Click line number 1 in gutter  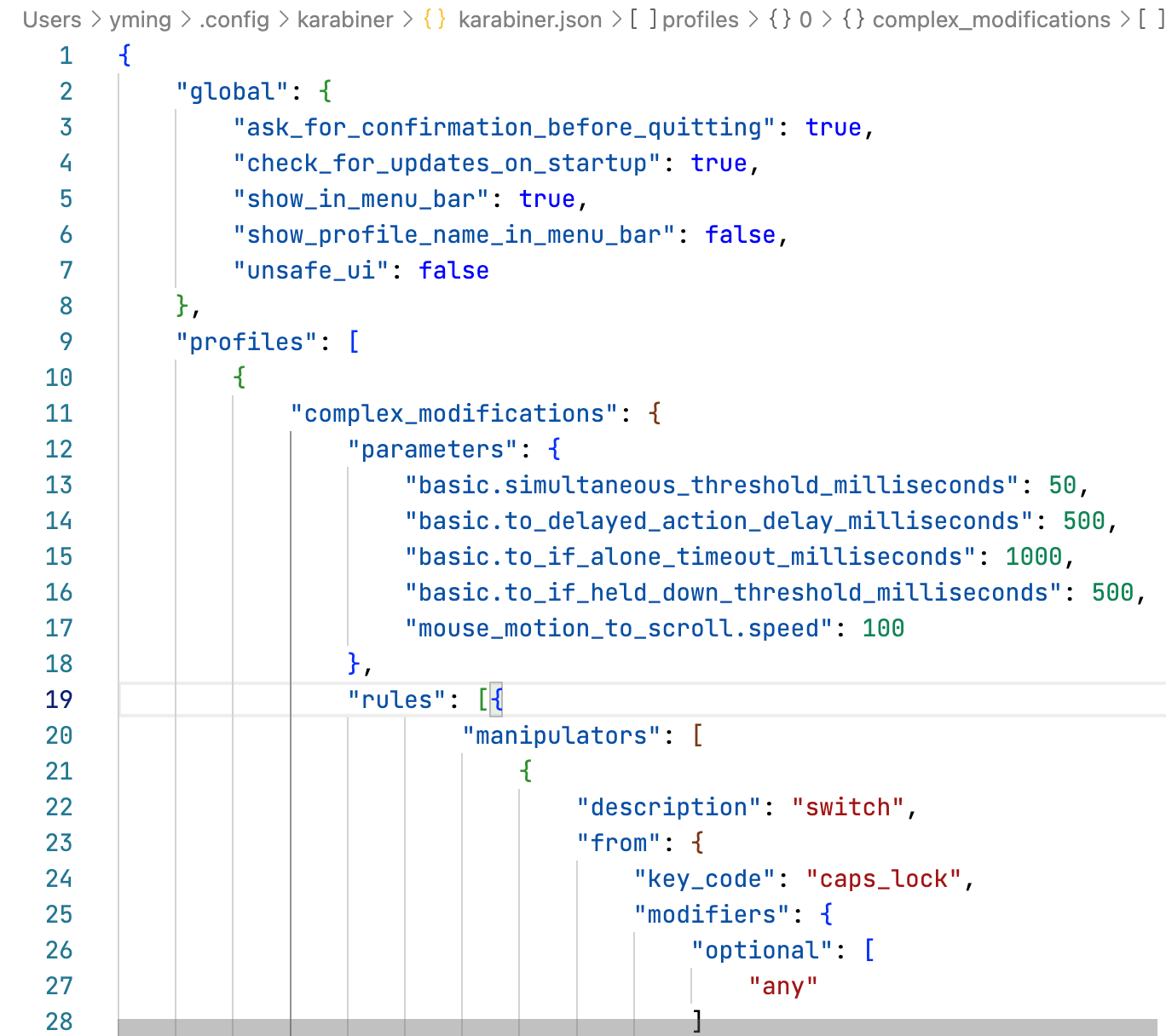click(66, 55)
